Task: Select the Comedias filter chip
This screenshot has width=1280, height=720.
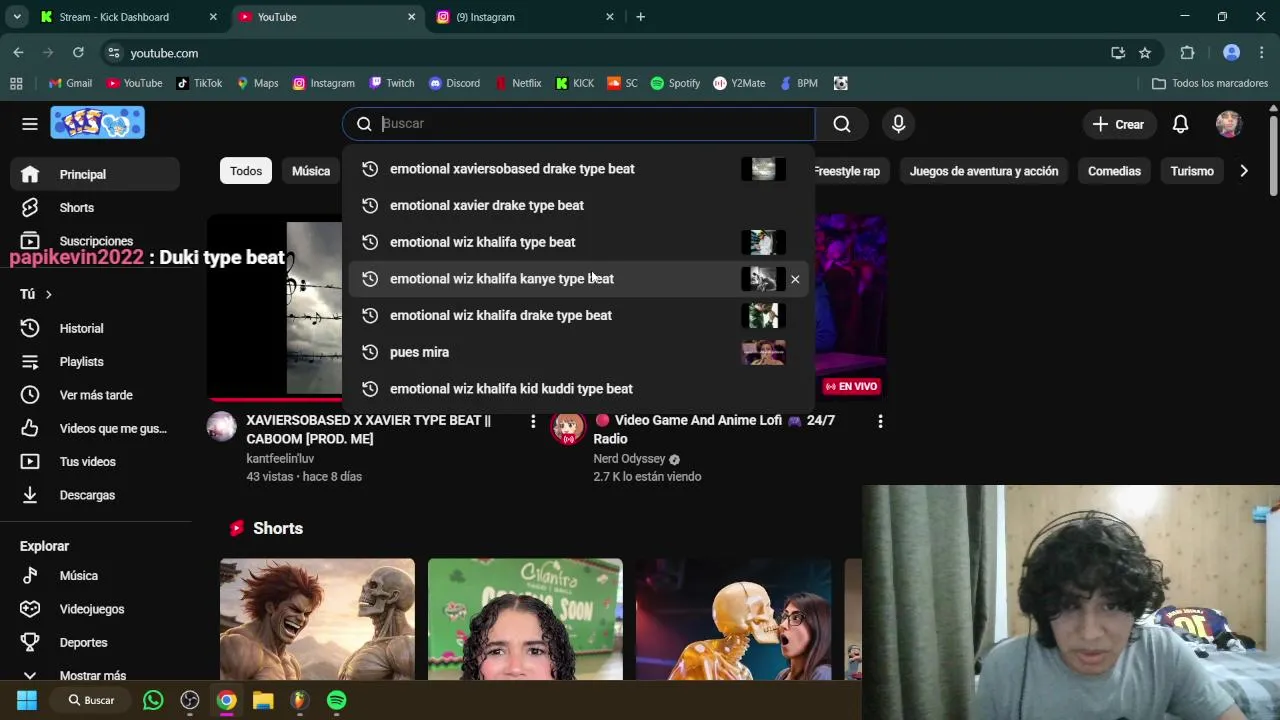Action: (1114, 171)
